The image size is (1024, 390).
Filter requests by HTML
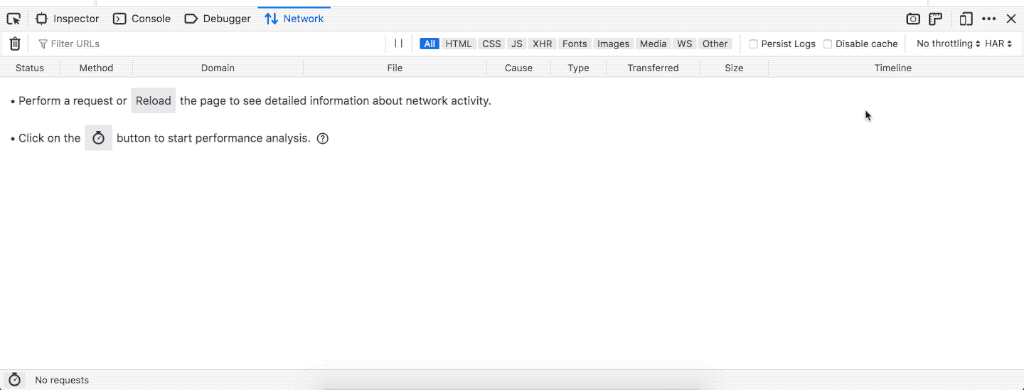pyautogui.click(x=458, y=44)
